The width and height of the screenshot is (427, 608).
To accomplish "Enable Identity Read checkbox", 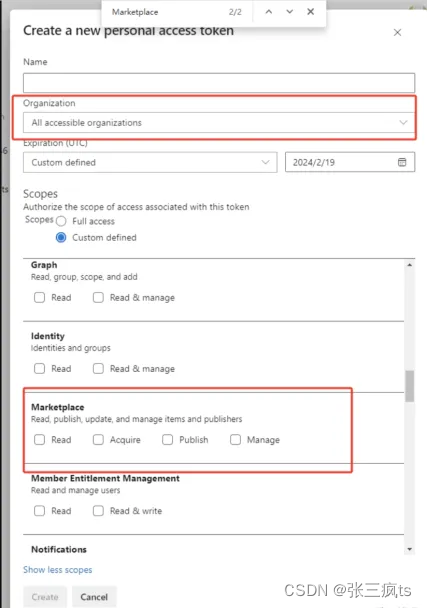I will [x=39, y=368].
